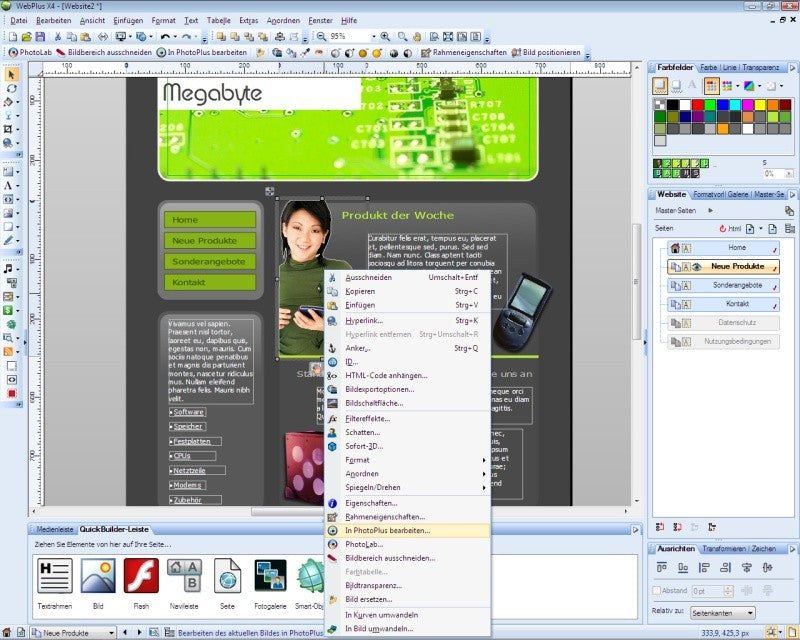
Task: Click Bild positionieren in the context toolbar
Action: [x=546, y=52]
